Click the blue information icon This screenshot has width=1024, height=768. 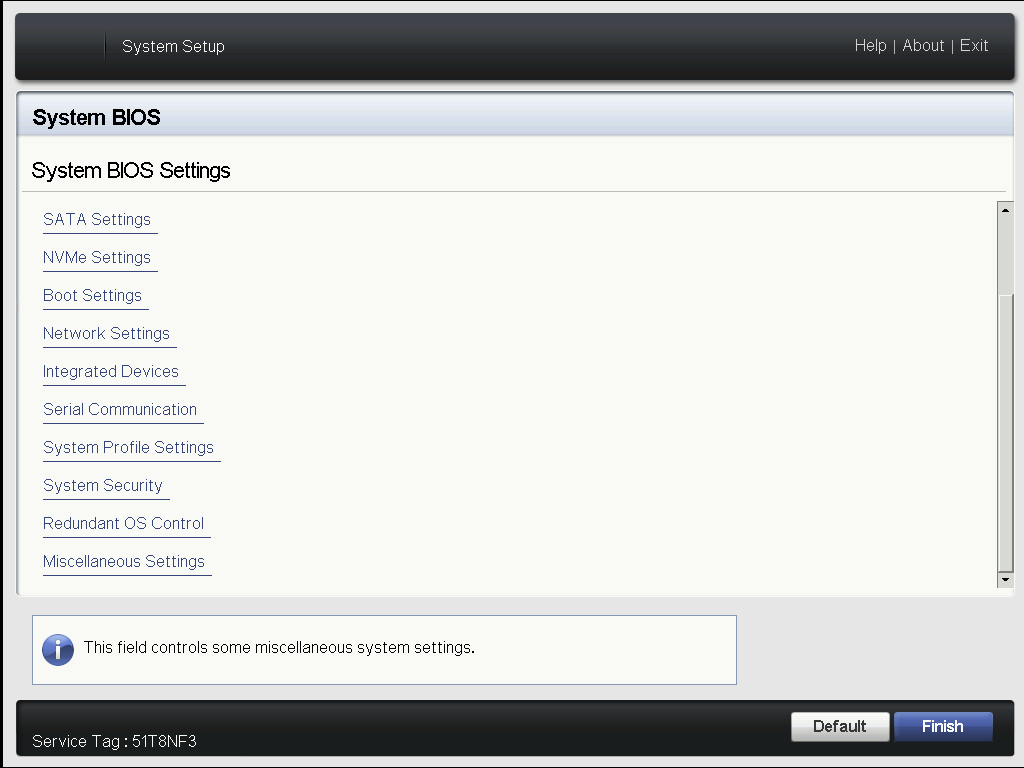click(58, 650)
